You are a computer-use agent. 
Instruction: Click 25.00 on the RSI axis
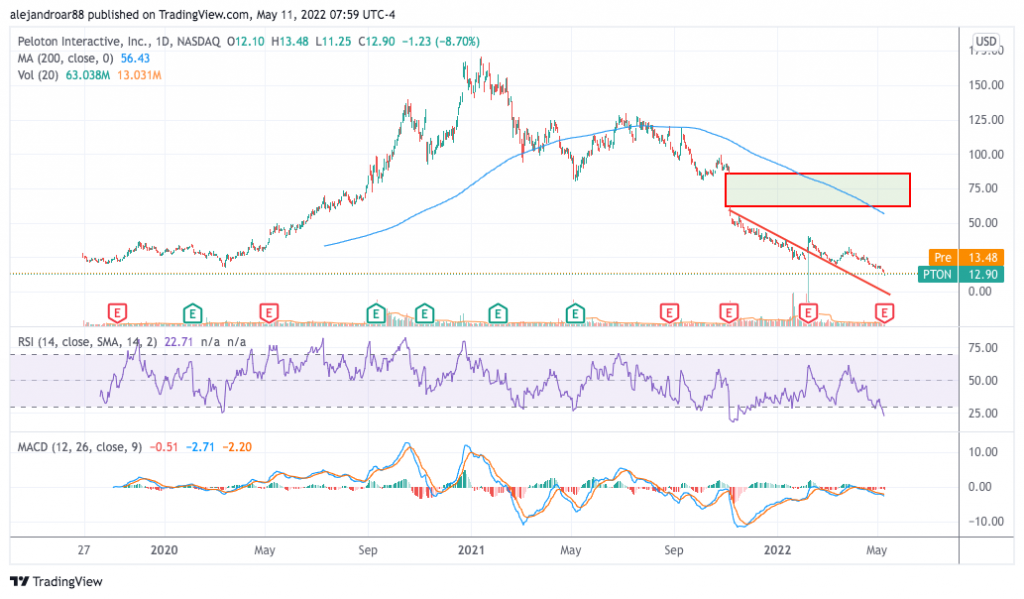(984, 413)
